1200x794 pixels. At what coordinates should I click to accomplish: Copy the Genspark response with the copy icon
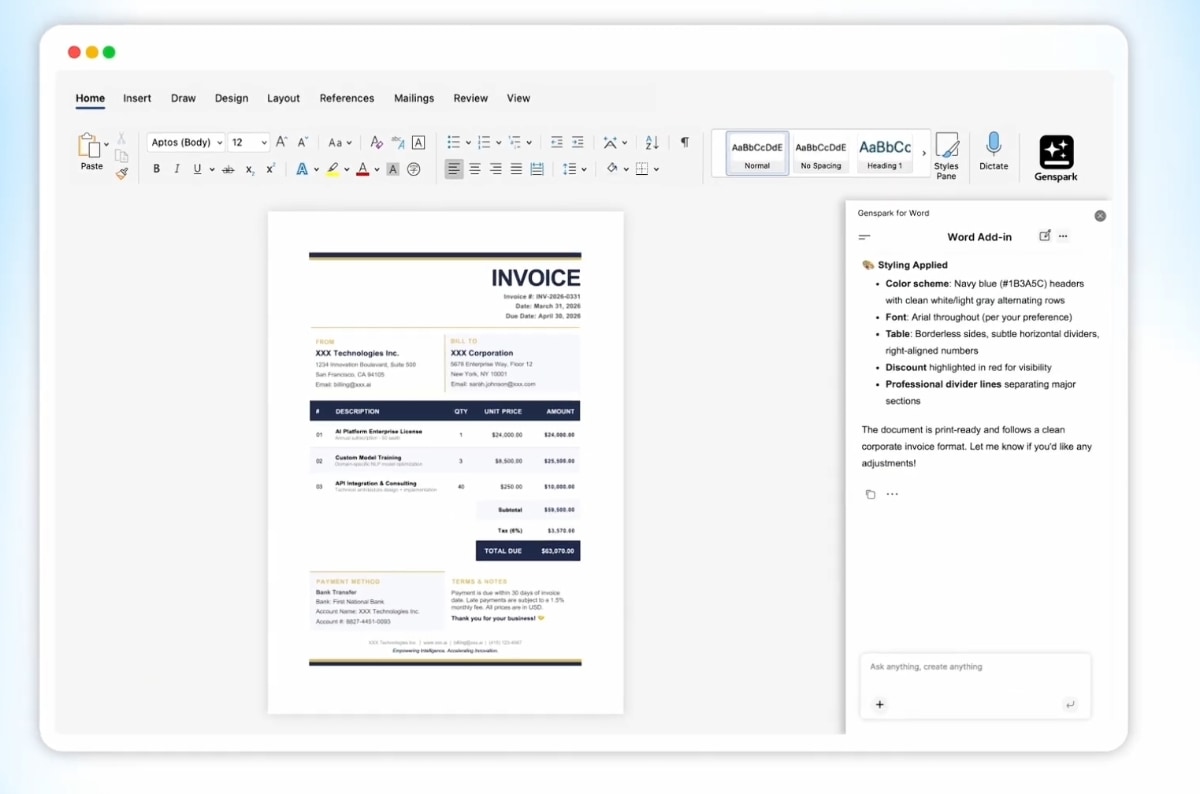[x=870, y=494]
